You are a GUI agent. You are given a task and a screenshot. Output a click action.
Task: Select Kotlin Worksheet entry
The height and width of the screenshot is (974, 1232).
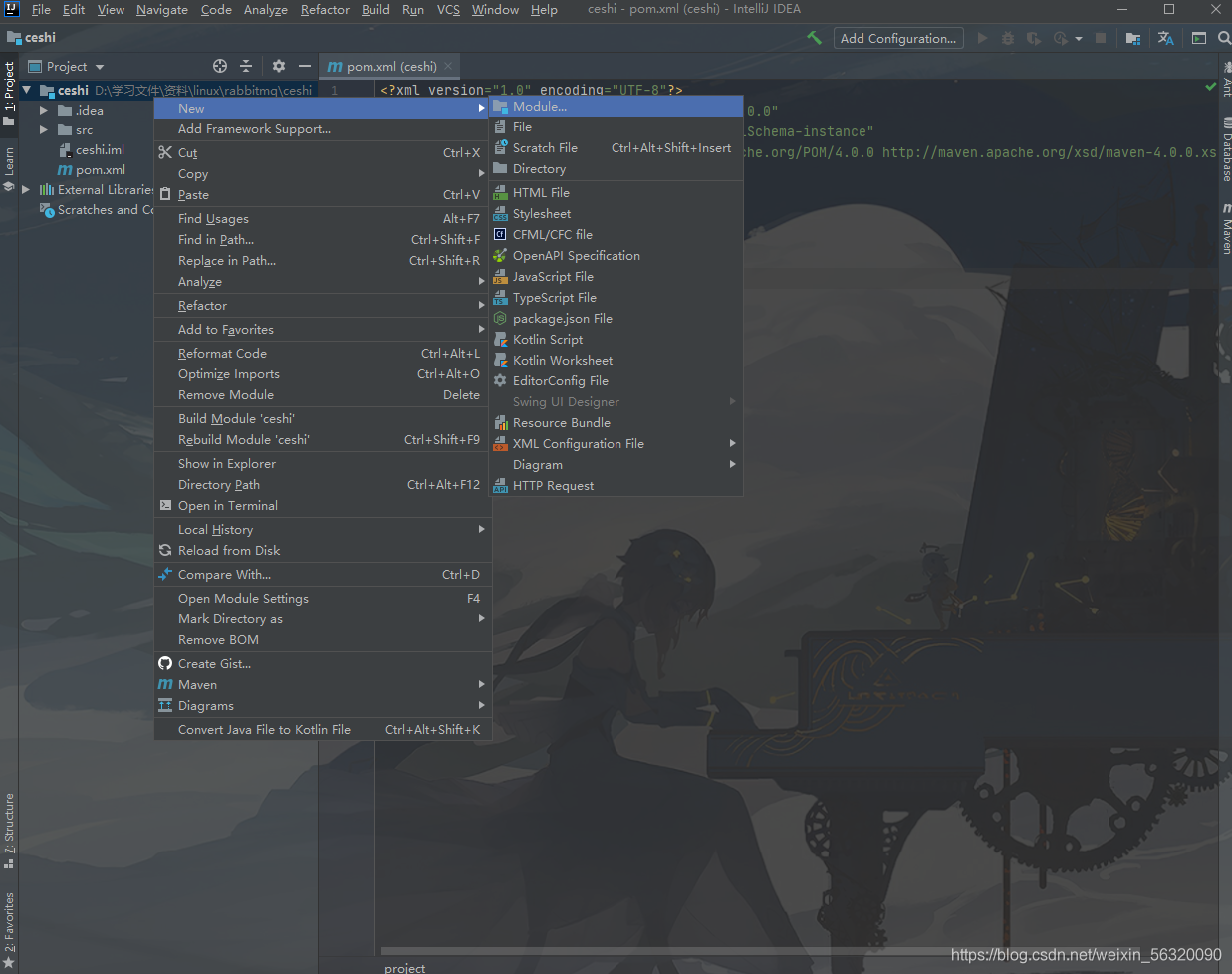pyautogui.click(x=617, y=361)
